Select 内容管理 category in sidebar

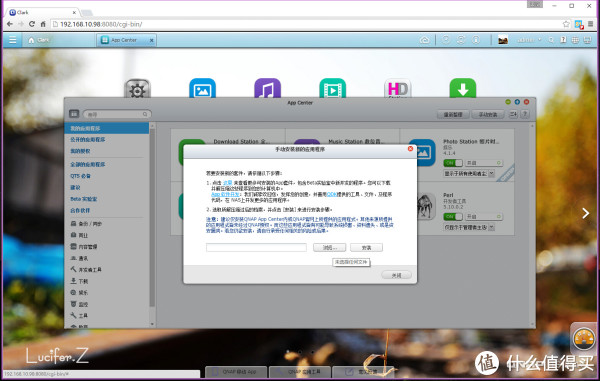84,247
